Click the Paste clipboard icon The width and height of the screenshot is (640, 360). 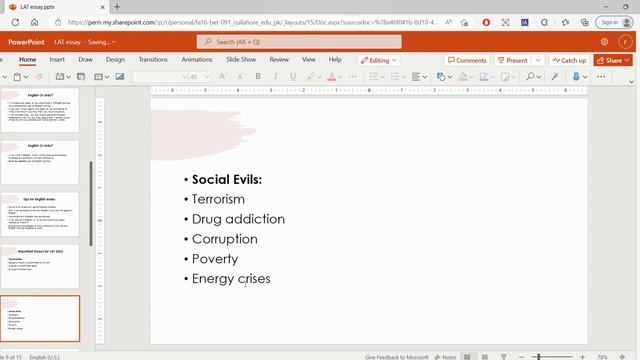click(17, 77)
